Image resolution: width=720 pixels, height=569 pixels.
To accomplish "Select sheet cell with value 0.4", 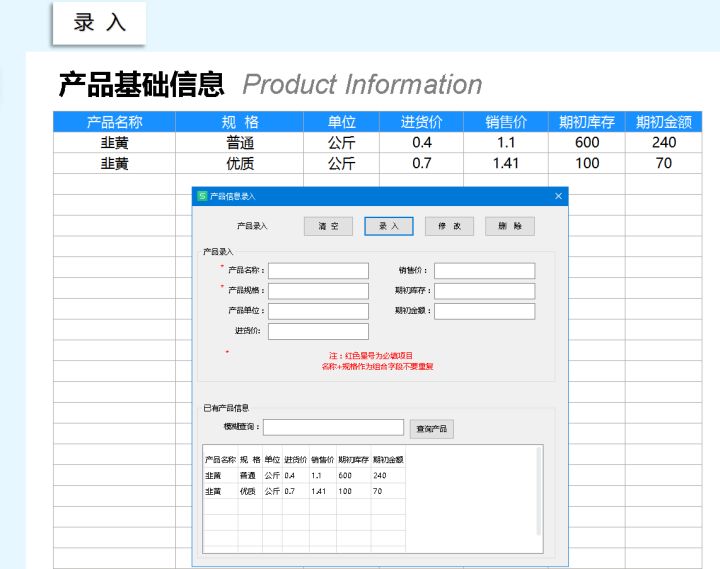I will coord(422,142).
